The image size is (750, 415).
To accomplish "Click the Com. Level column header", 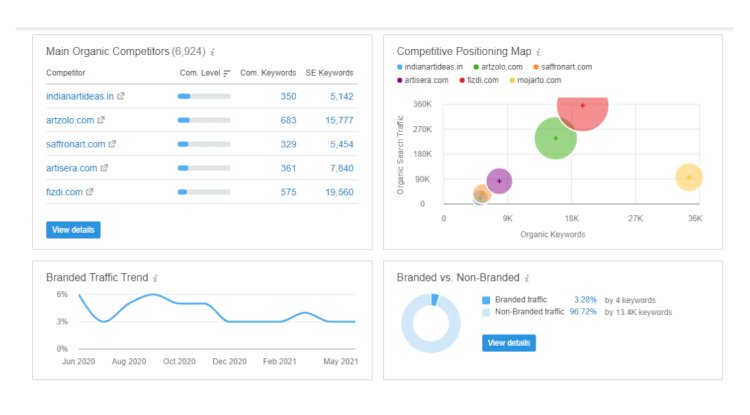I will pyautogui.click(x=200, y=73).
